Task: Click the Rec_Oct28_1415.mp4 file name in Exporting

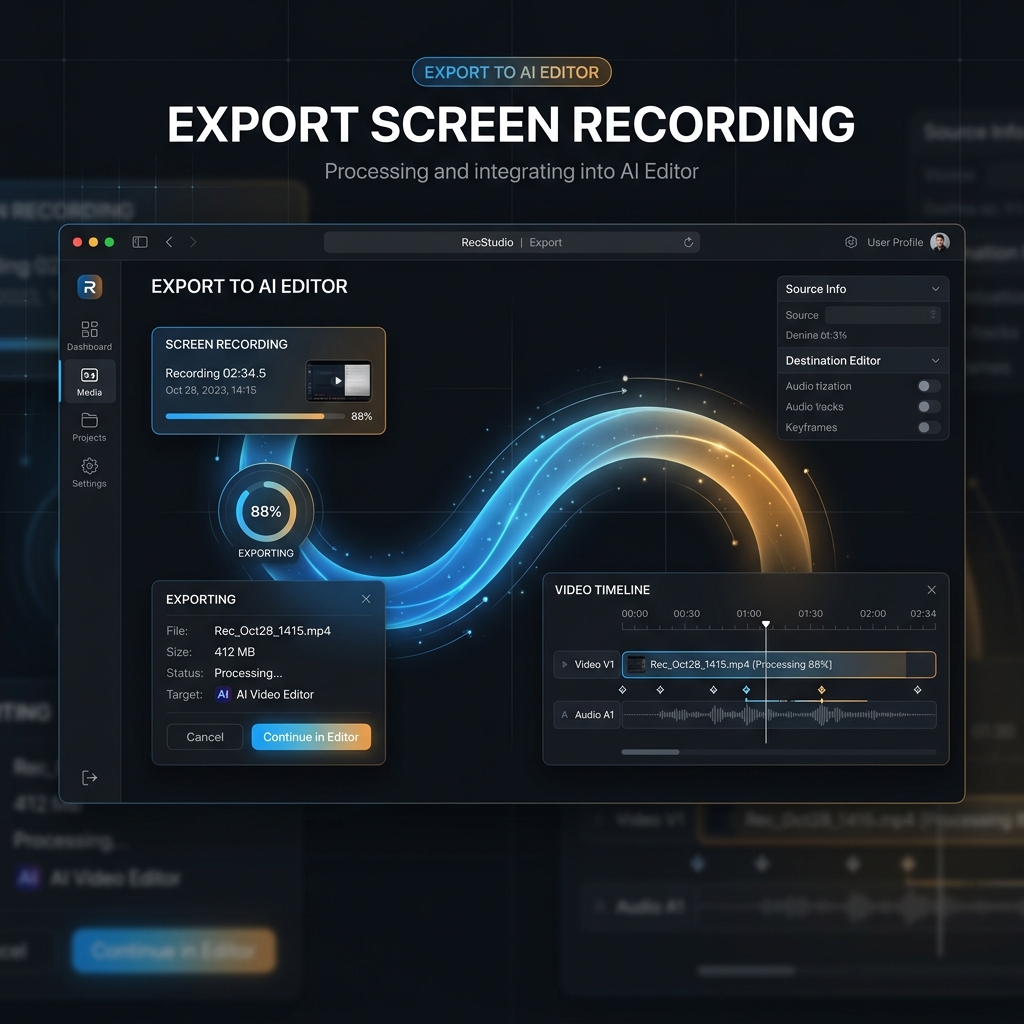Action: tap(272, 631)
